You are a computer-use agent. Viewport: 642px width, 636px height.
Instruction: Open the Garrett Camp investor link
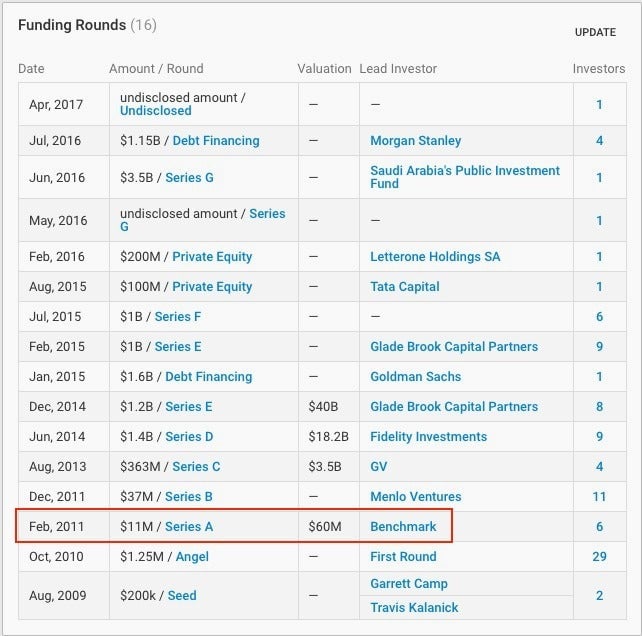(409, 583)
